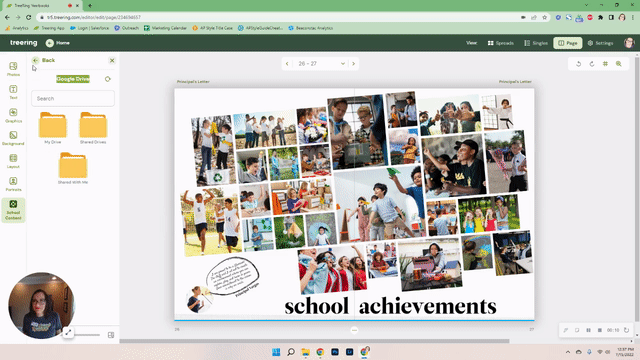Switch to Singles view
The image size is (640, 360).
(x=536, y=43)
